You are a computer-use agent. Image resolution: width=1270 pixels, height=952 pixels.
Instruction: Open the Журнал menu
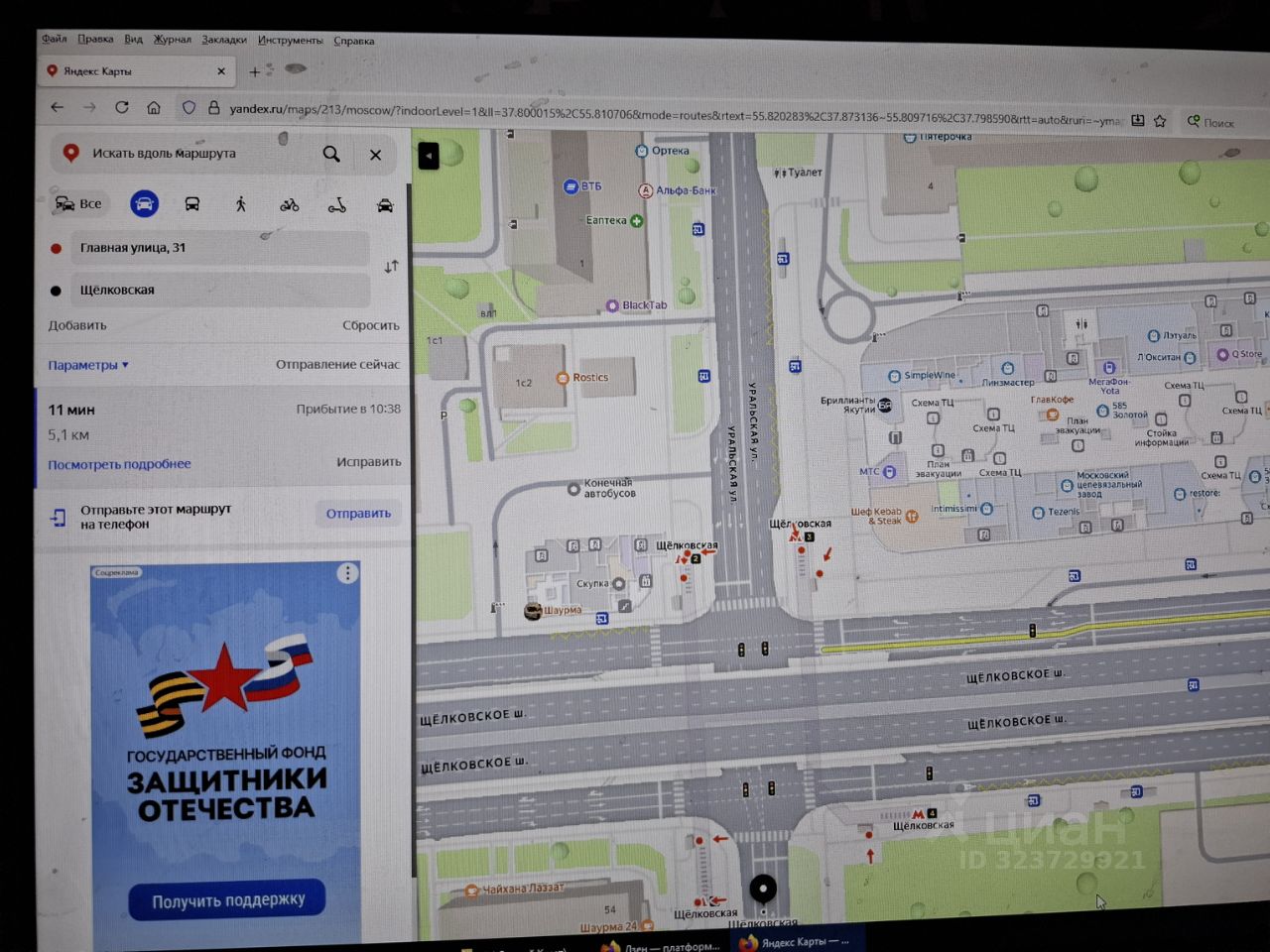[x=173, y=40]
